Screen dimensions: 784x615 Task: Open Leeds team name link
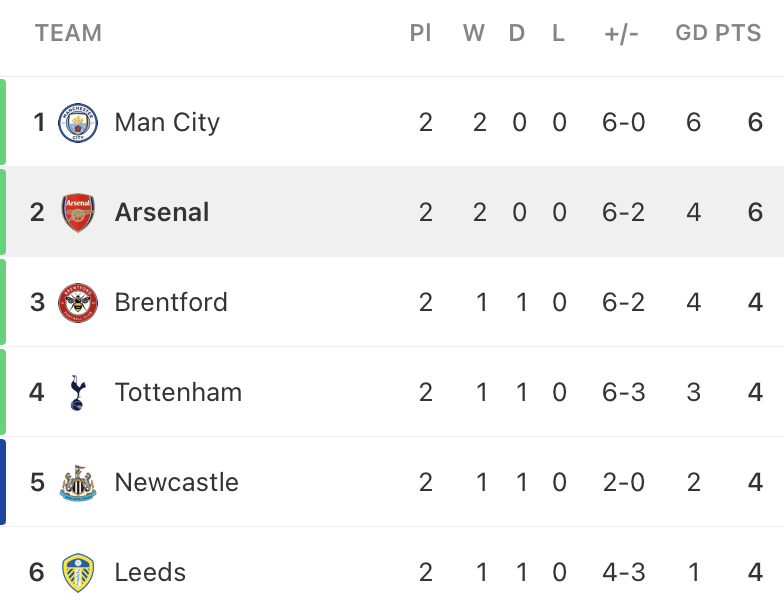click(150, 572)
